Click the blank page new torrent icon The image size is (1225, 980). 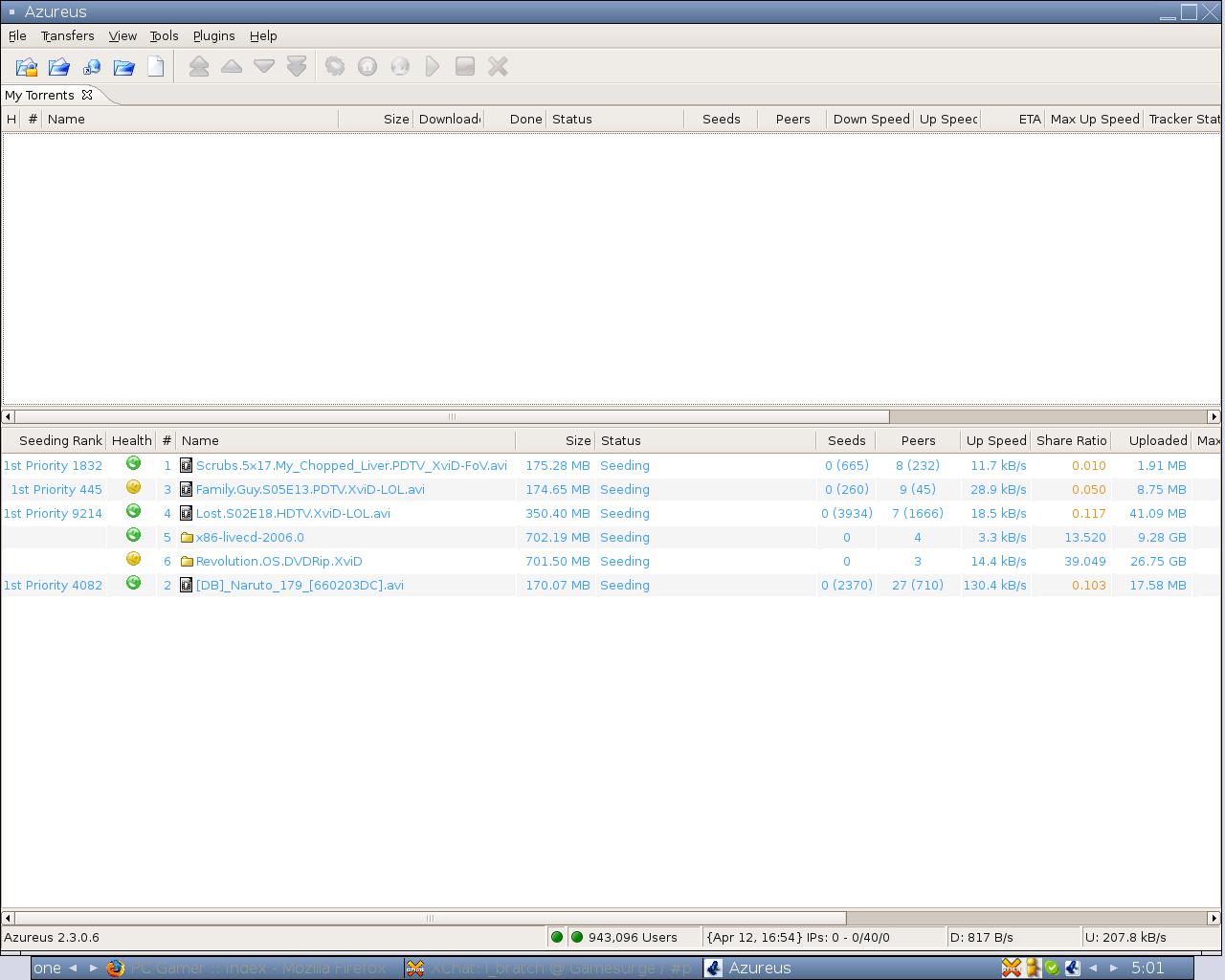coord(156,66)
